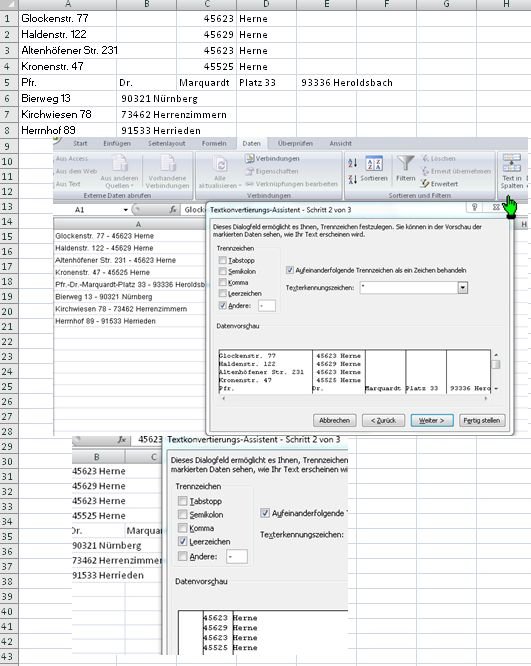Click the Andere separator field in lower wizard
The image size is (531, 666).
(237, 556)
